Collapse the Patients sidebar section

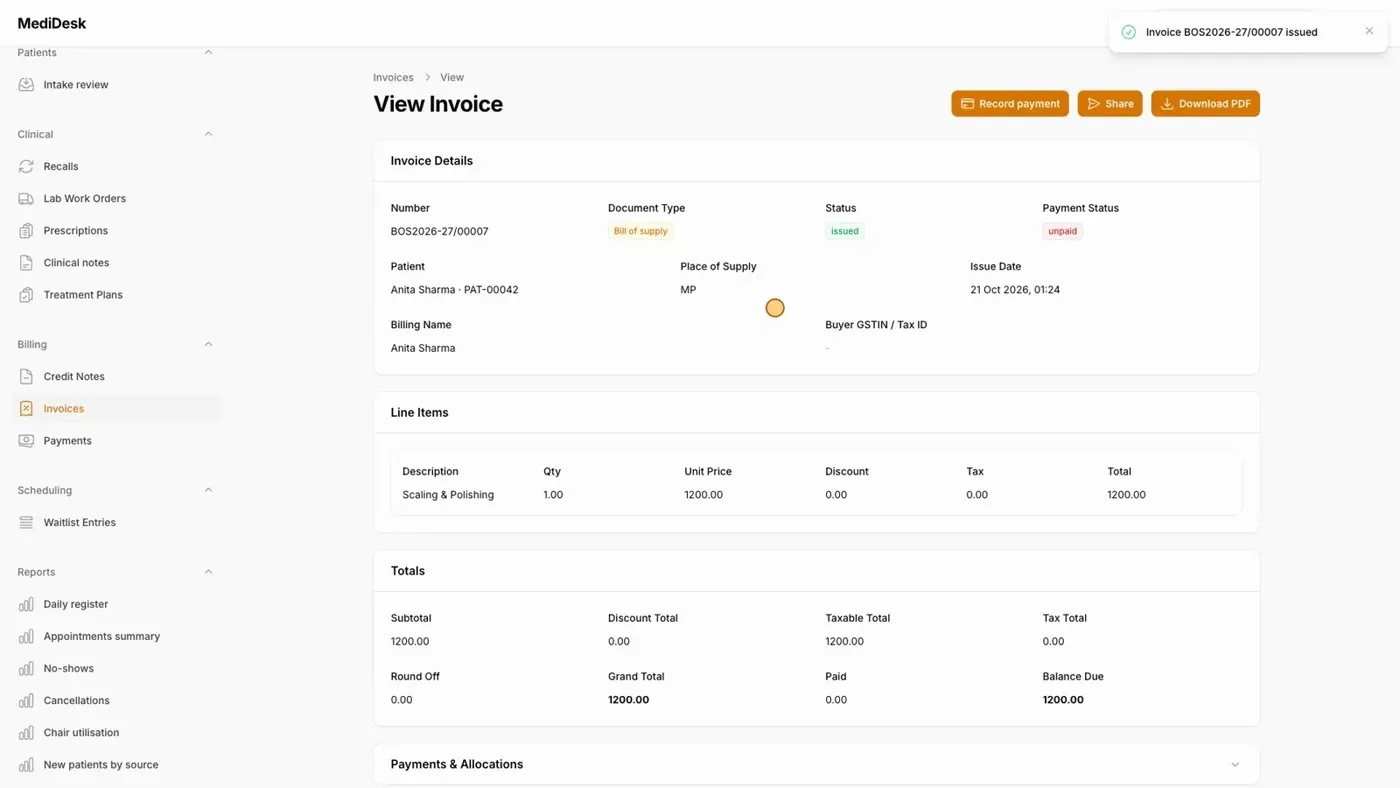click(208, 52)
